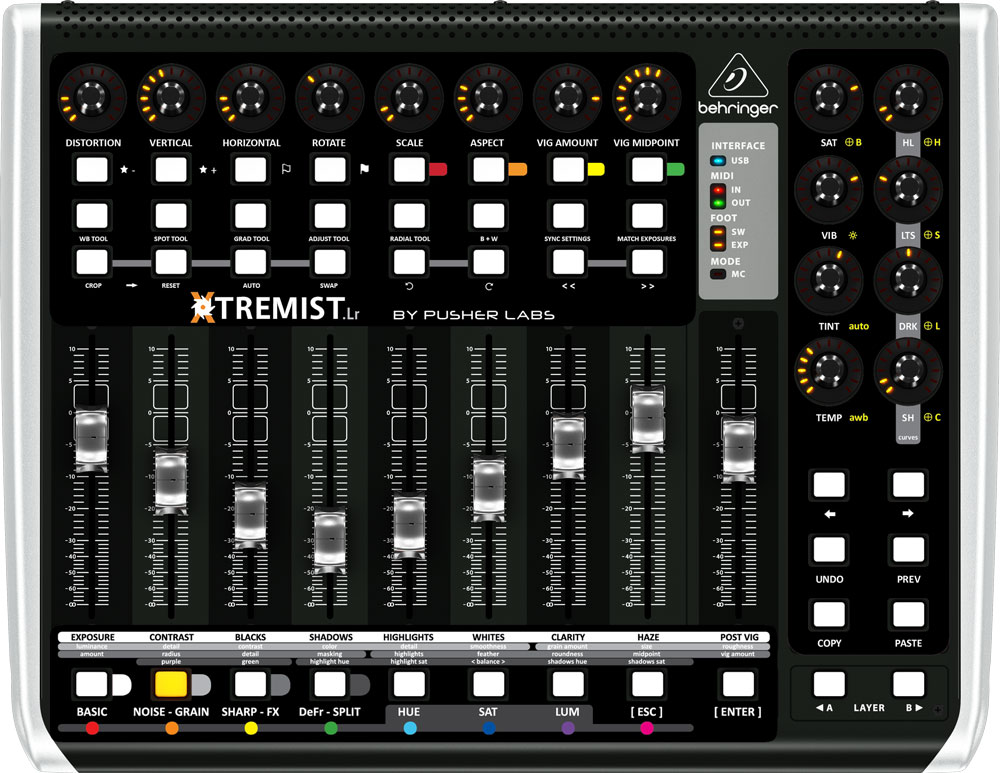
Task: Click the crop SWAP button
Action: coord(330,262)
